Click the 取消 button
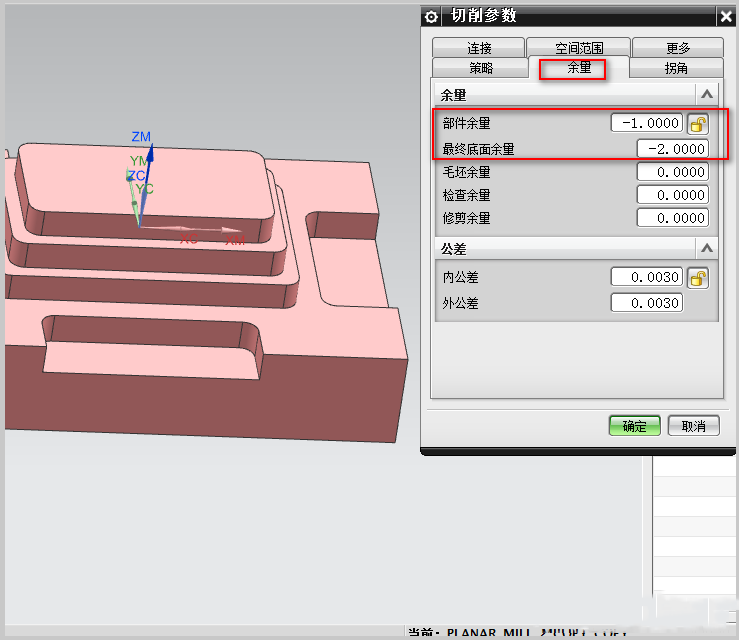 (693, 426)
